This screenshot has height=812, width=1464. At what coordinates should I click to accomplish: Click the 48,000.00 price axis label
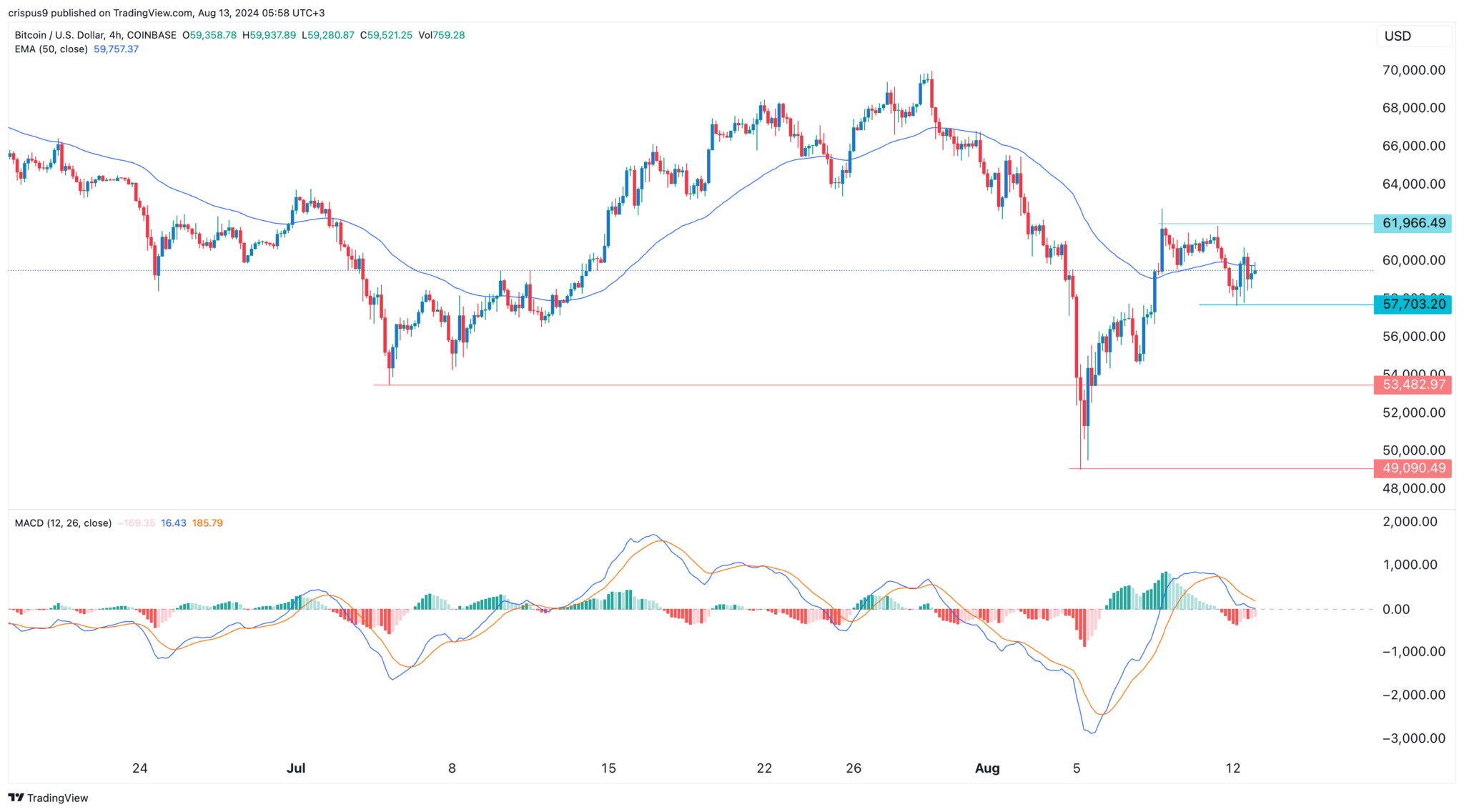(x=1414, y=488)
